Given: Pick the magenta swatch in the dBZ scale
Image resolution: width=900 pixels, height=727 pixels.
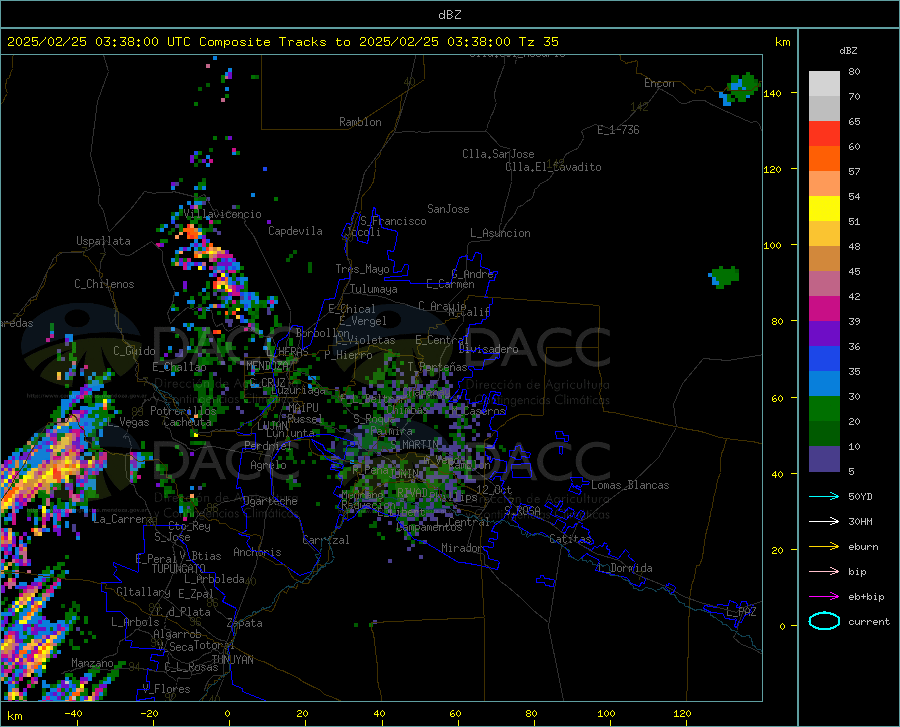Looking at the screenshot, I should coord(824,309).
